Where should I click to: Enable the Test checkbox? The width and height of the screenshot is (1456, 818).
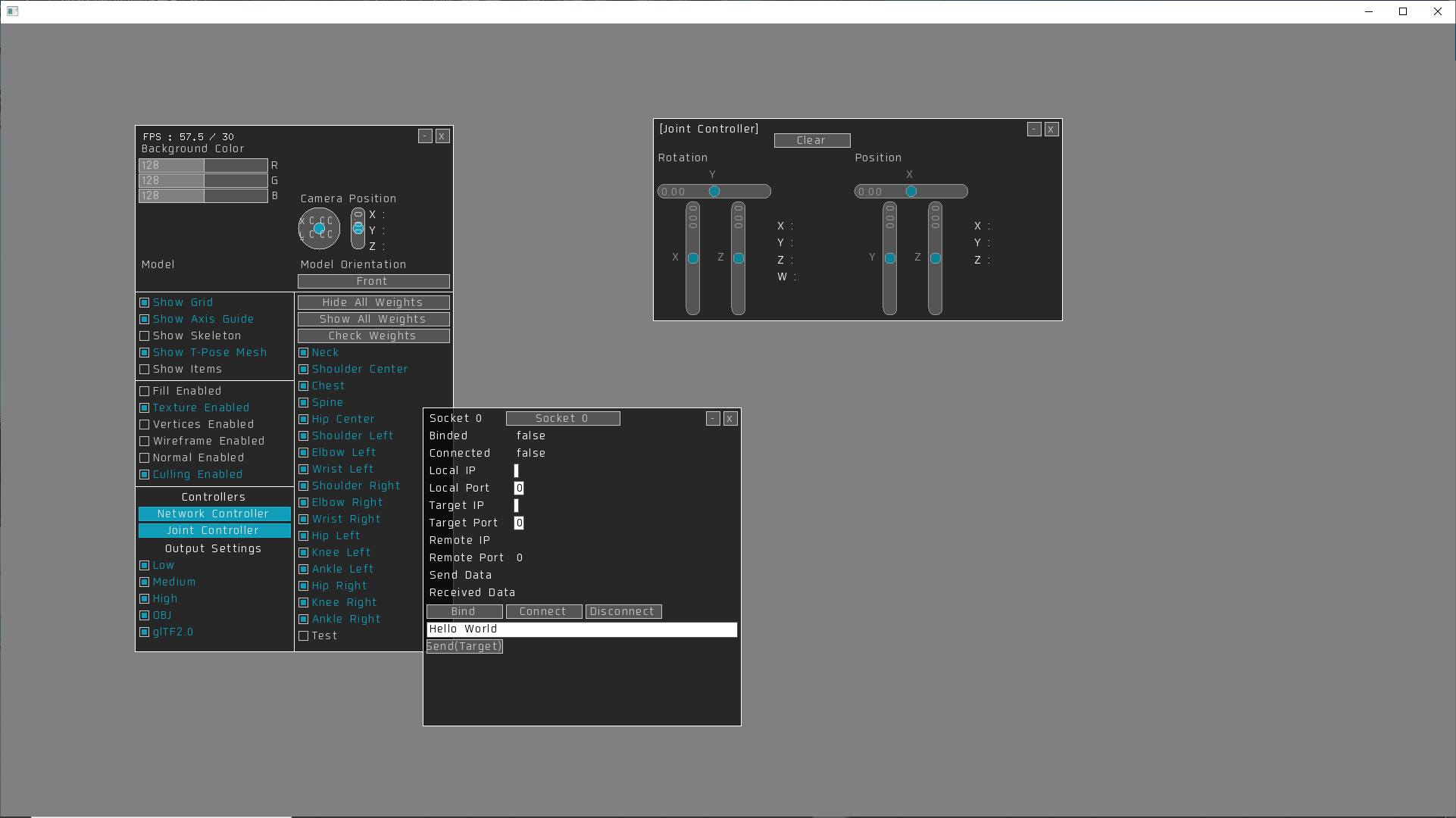[303, 636]
